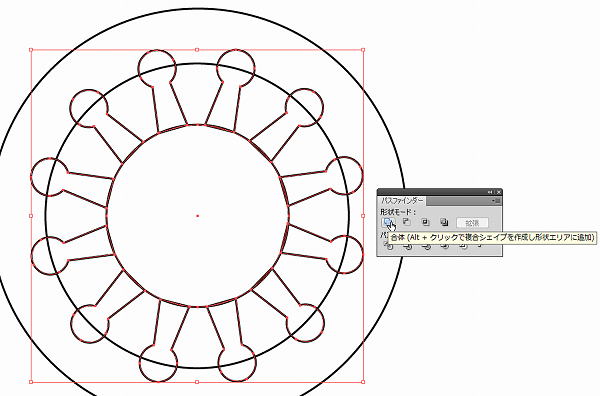600x396 pixels.
Task: Click the Trim pathfinder icon
Action: click(x=408, y=247)
